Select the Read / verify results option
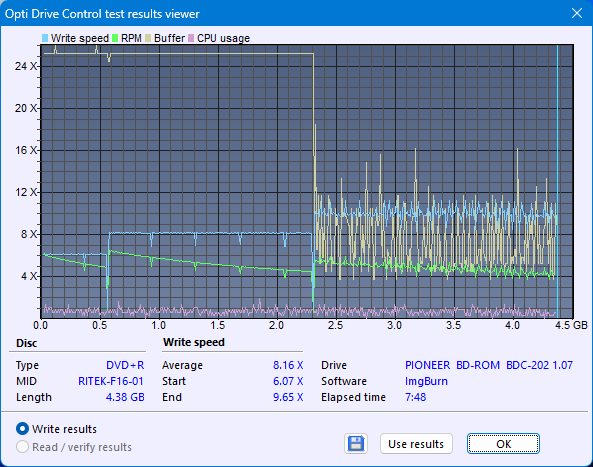The height and width of the screenshot is (467, 593). (22, 447)
